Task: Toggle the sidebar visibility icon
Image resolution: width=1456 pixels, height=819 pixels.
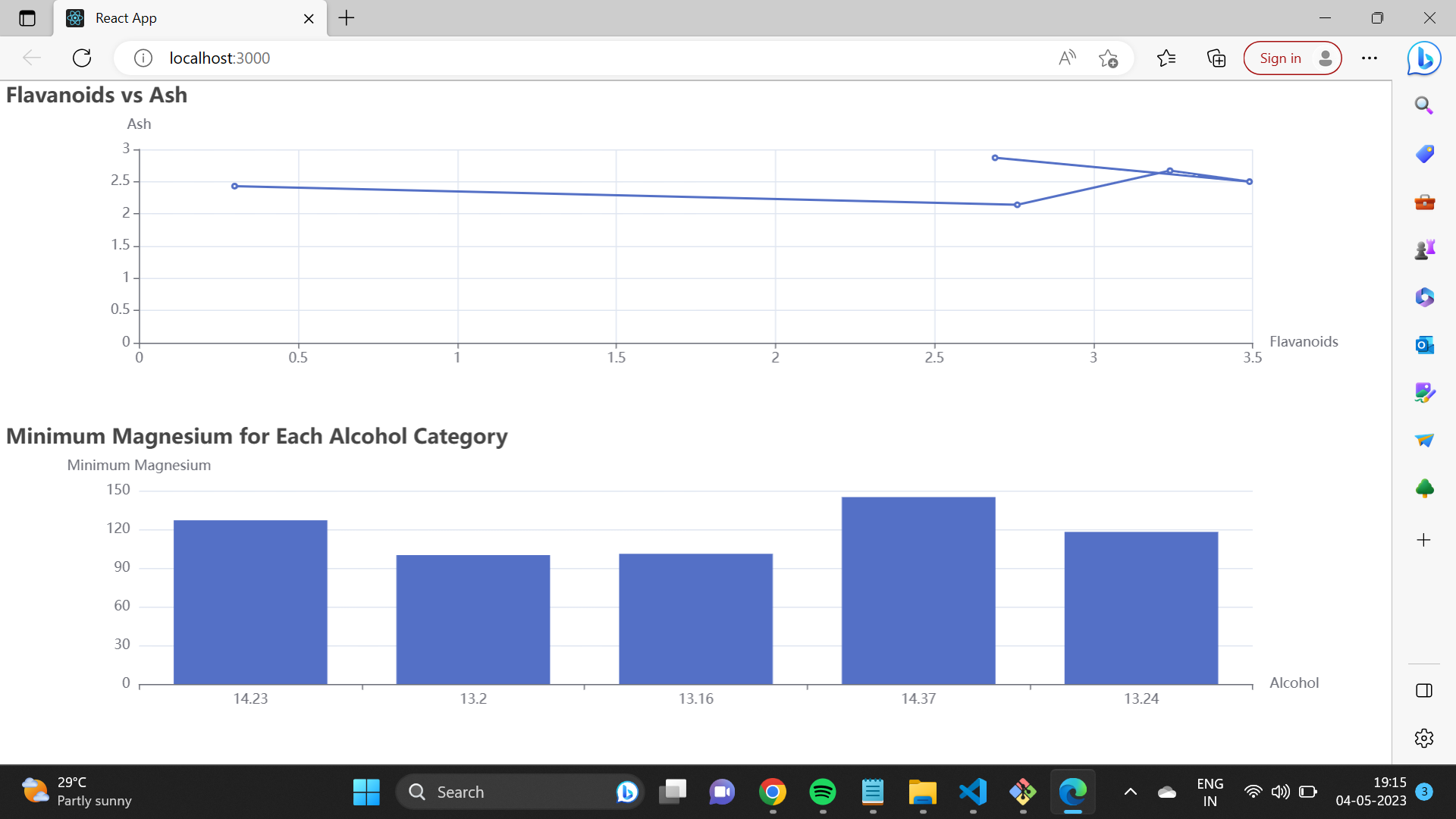Action: pyautogui.click(x=1423, y=690)
